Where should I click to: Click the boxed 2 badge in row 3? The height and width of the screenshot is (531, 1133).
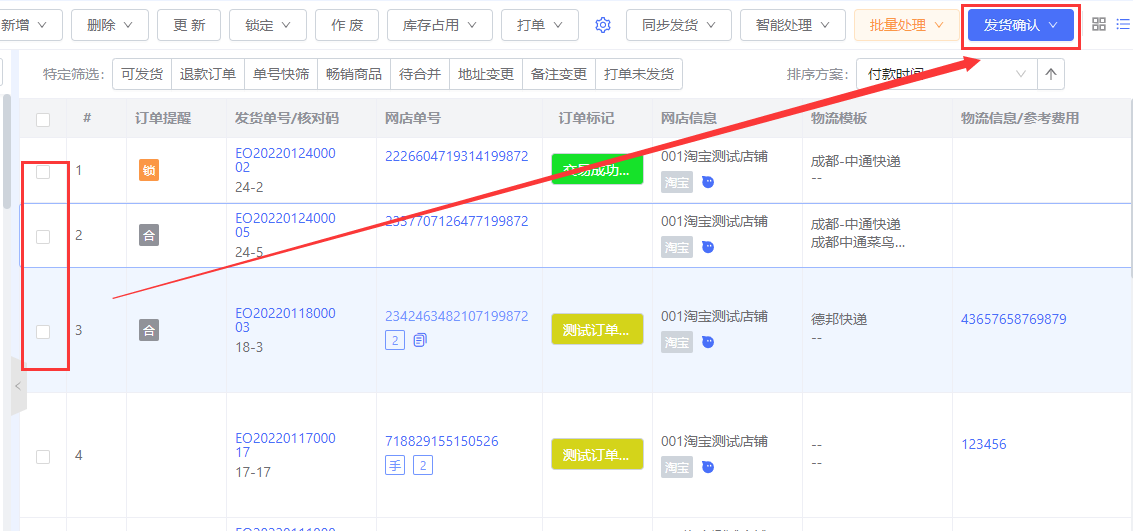click(395, 340)
